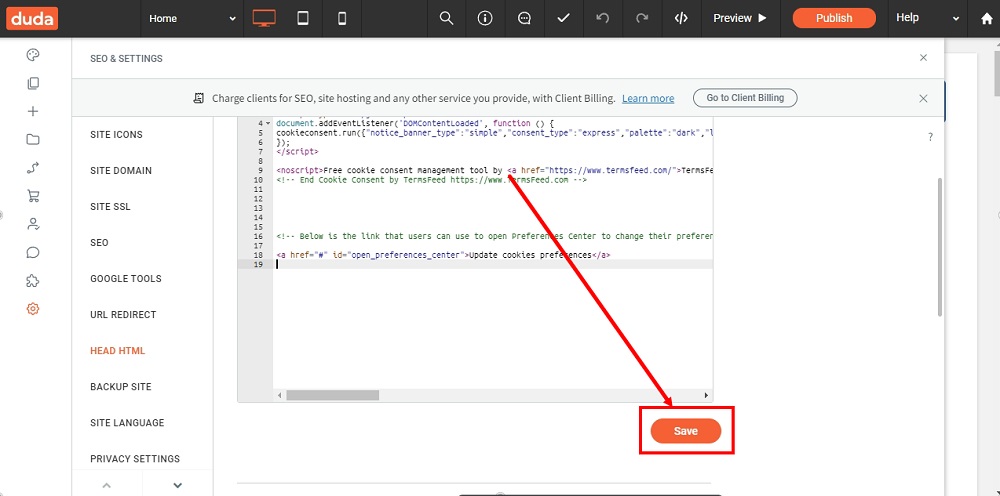The width and height of the screenshot is (1000, 496).
Task: Click the code editor horizontal scrollbar thumb
Action: point(332,395)
